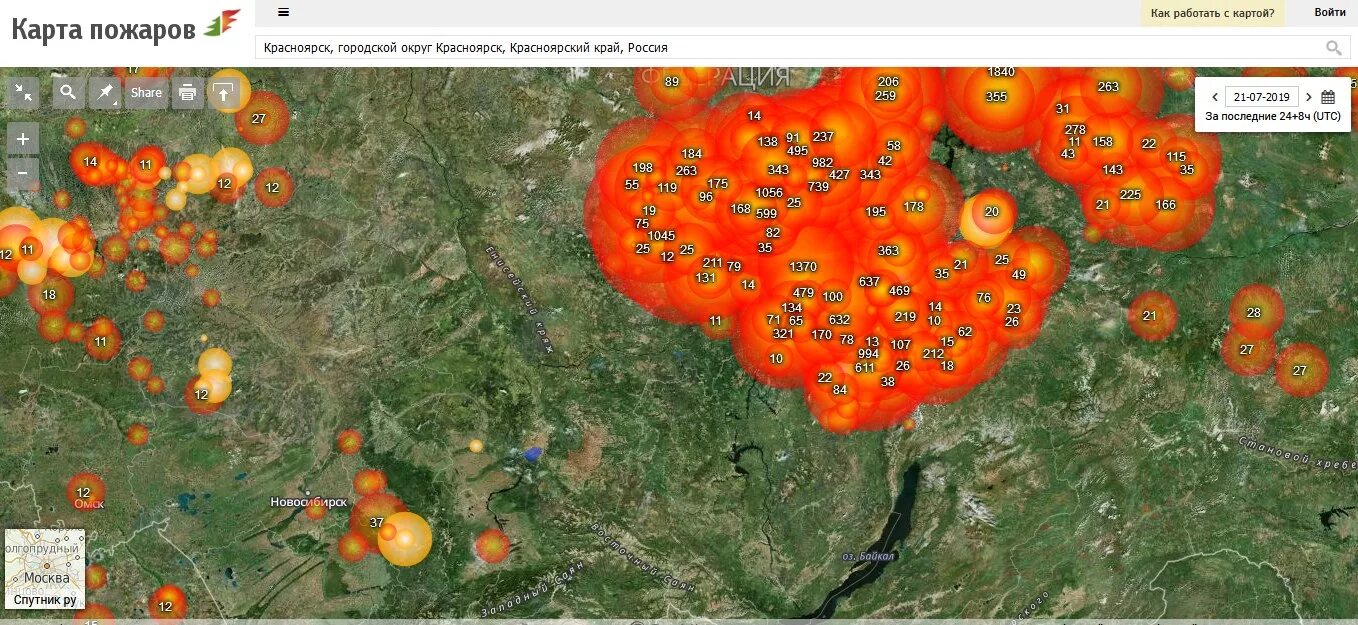Open the upload file tool
The height and width of the screenshot is (625, 1358).
tap(224, 93)
